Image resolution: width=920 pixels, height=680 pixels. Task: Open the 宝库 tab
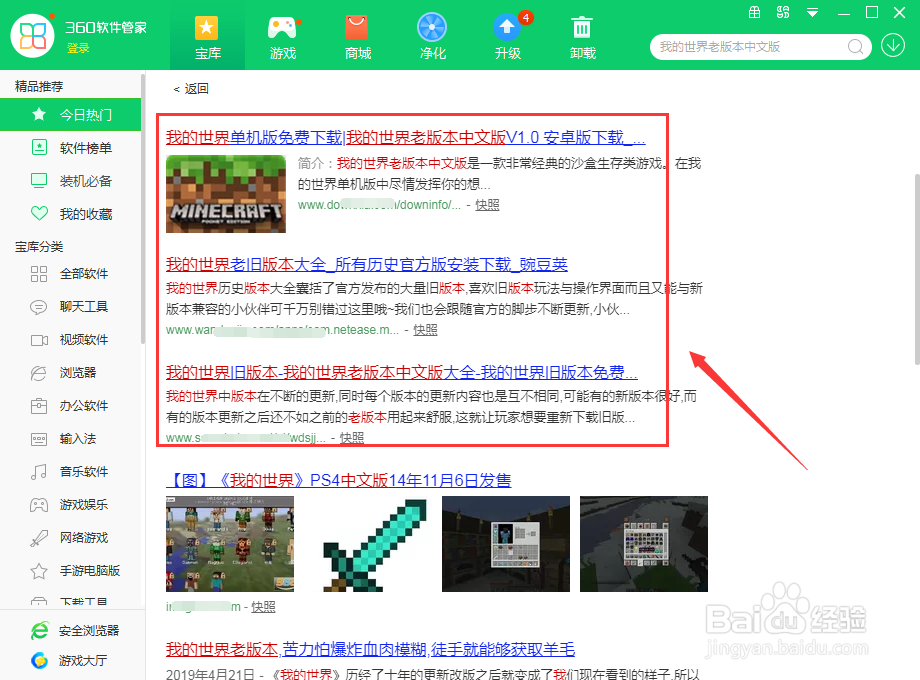click(208, 36)
